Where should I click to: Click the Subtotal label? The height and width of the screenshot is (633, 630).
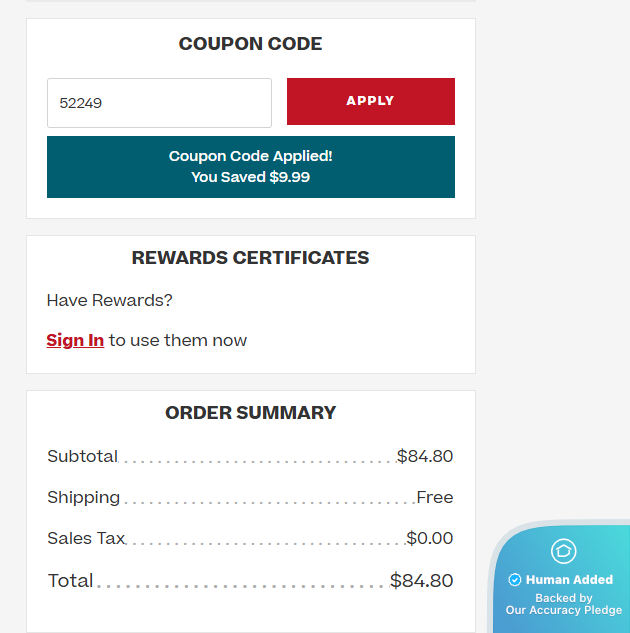(82, 456)
